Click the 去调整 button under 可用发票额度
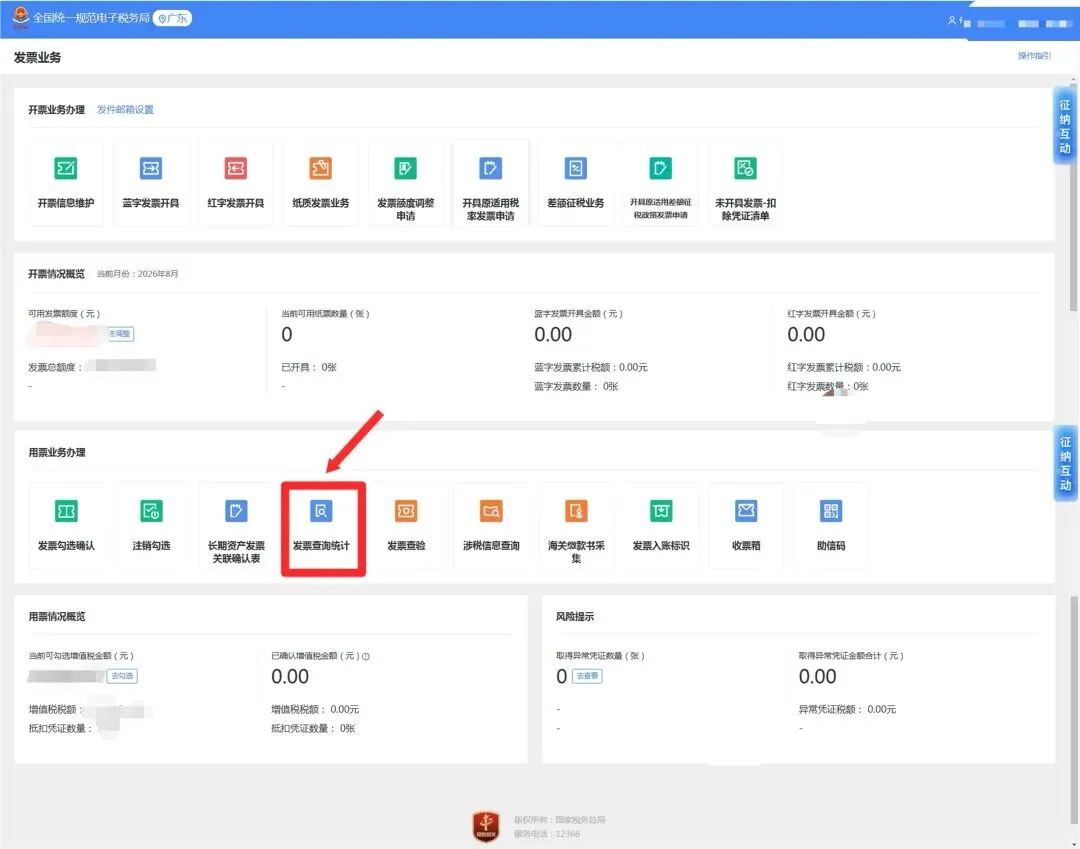 tap(120, 334)
